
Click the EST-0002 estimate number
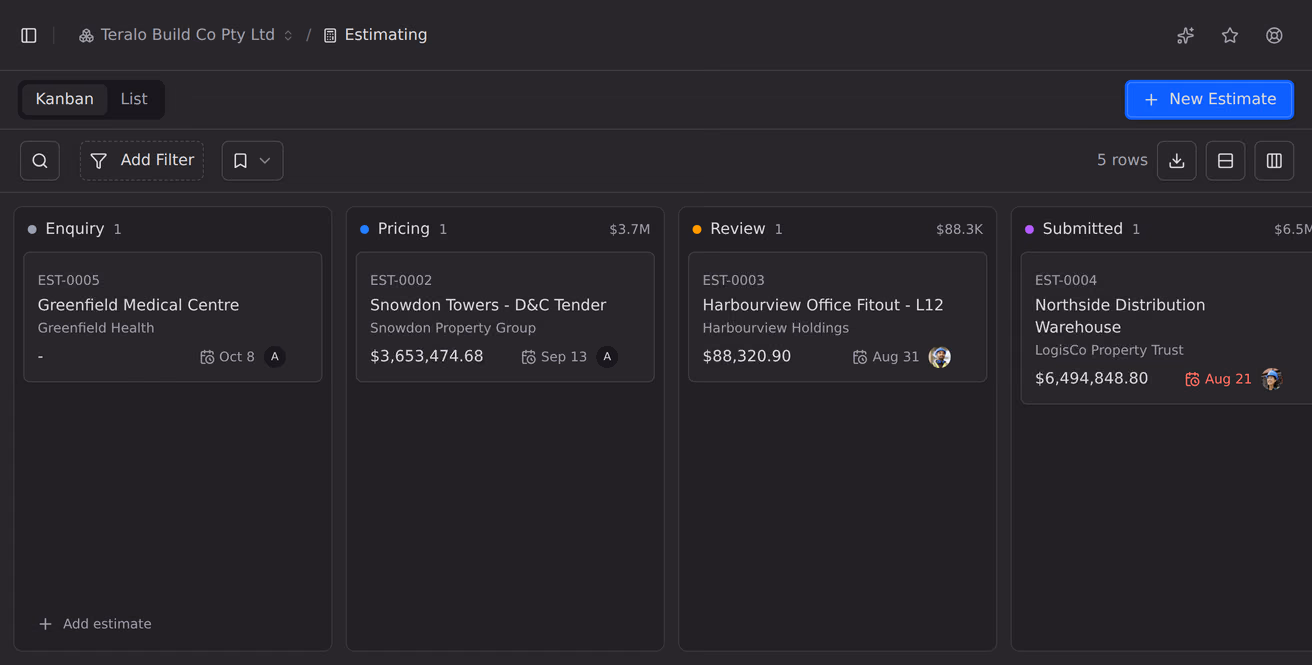tap(401, 281)
